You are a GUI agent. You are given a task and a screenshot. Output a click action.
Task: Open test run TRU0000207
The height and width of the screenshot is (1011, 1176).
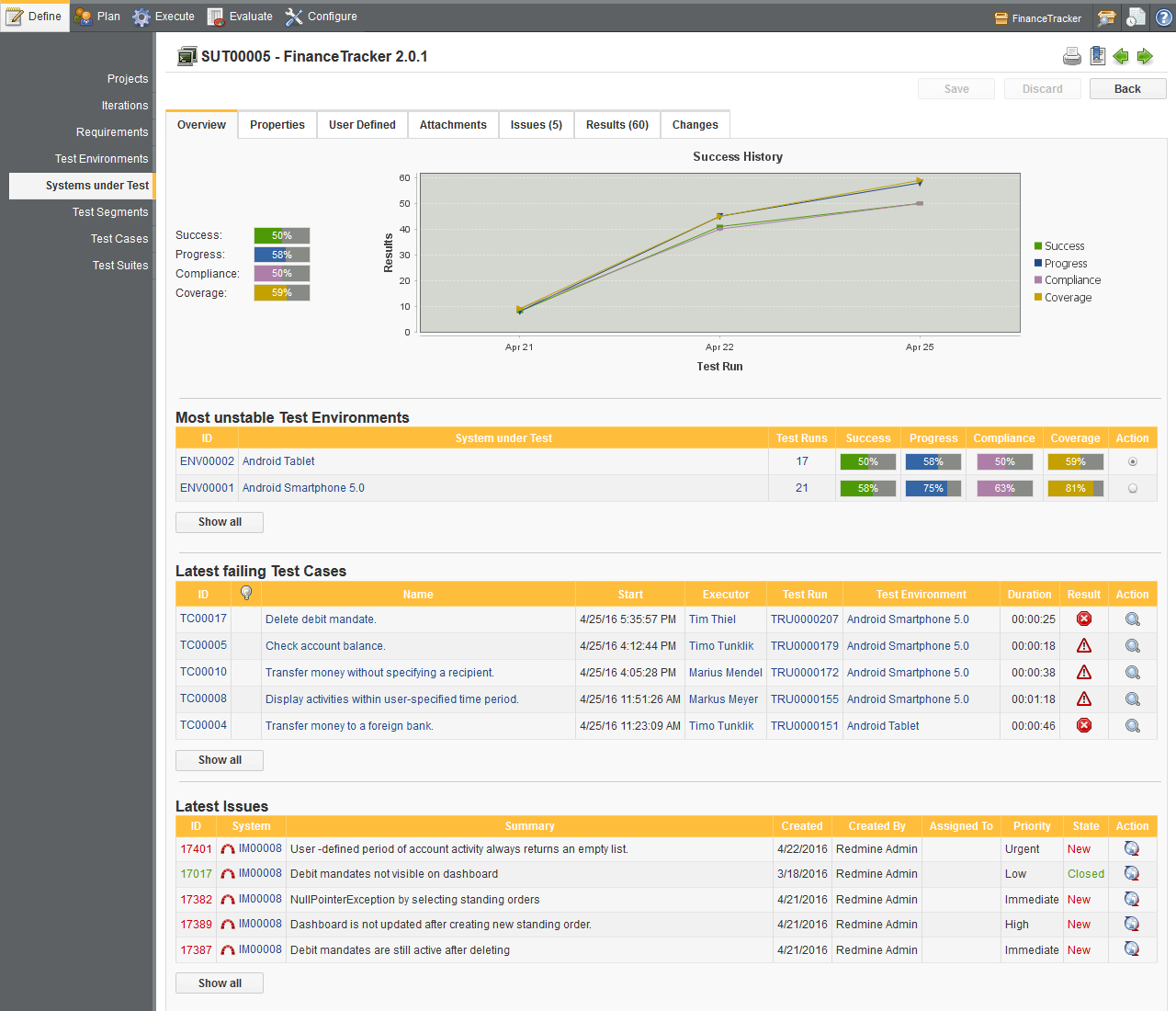(805, 619)
